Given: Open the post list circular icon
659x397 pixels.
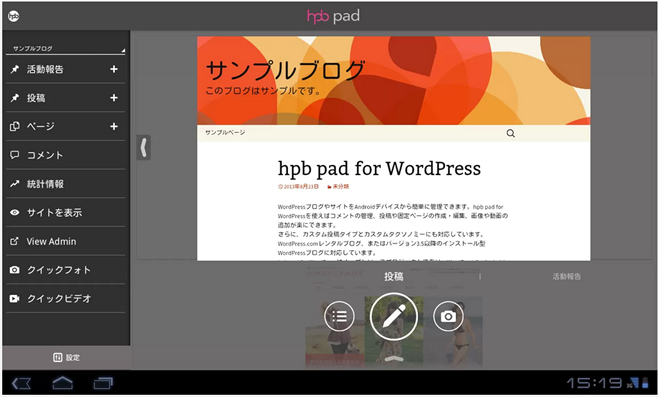Looking at the screenshot, I should (339, 316).
